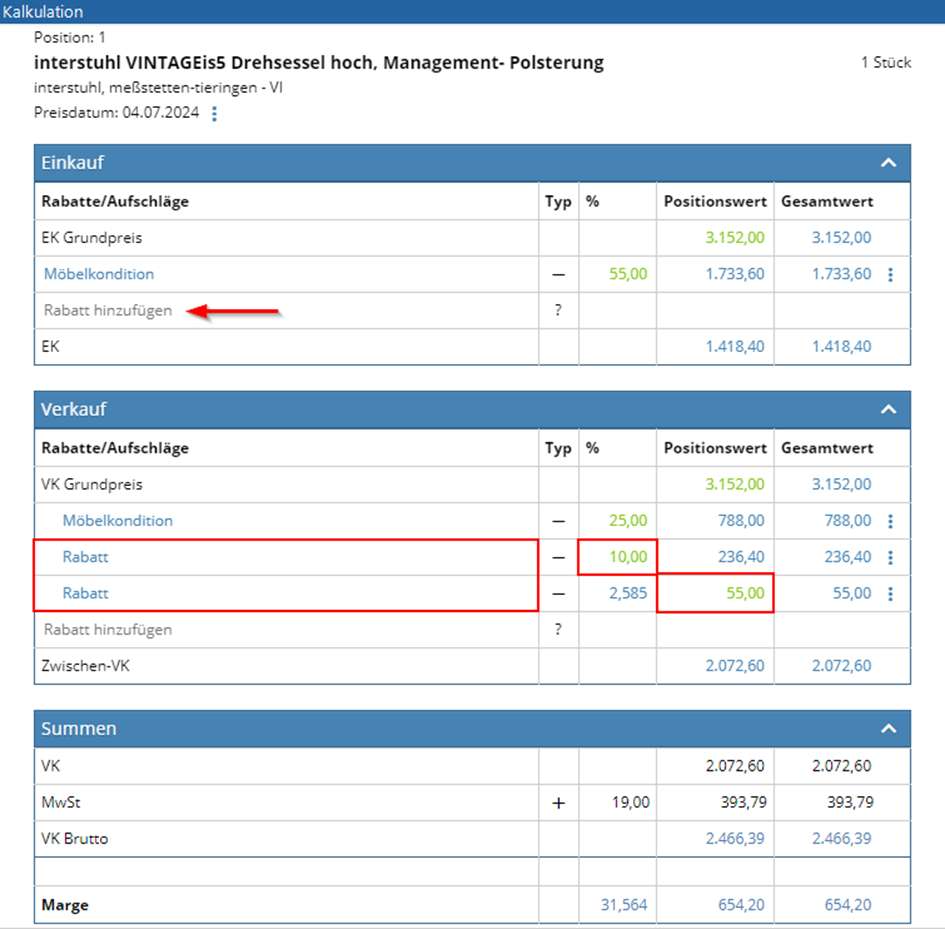Click the product title interstuhl VINTAGEis5
Screen dimensions: 945x929
(319, 63)
